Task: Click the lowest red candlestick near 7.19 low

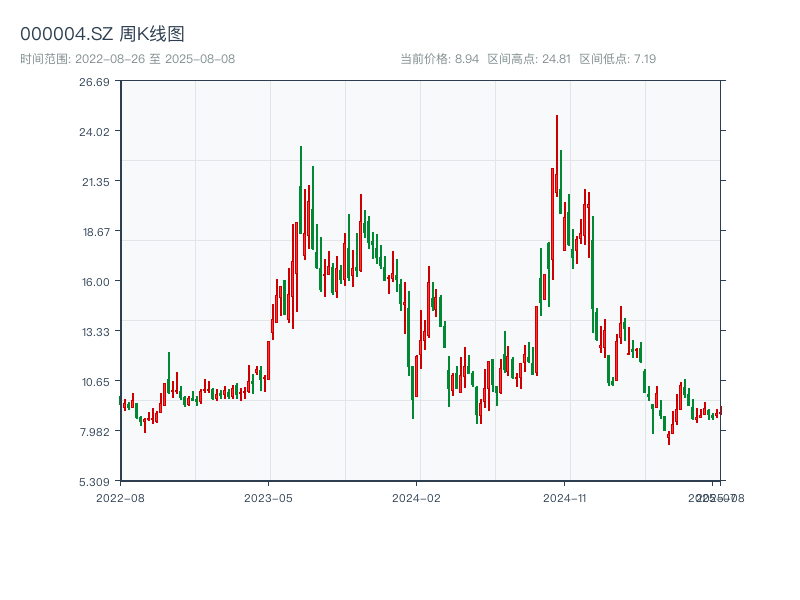Action: click(669, 438)
